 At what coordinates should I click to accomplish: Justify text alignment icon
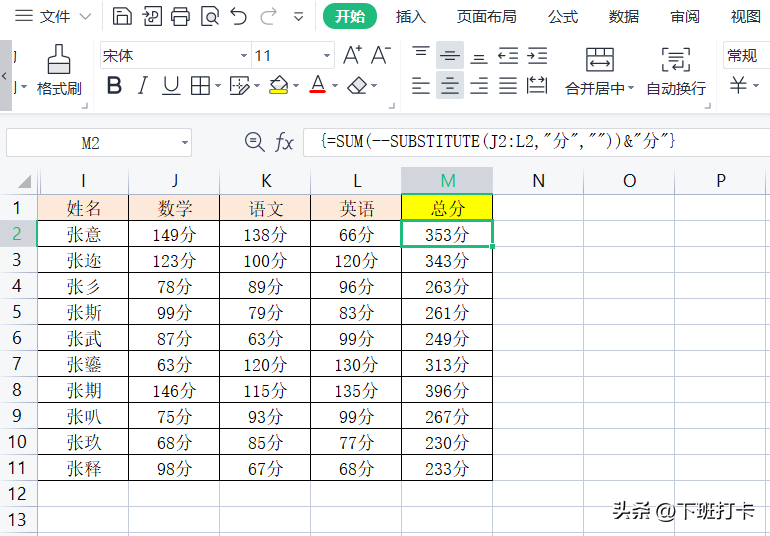508,85
